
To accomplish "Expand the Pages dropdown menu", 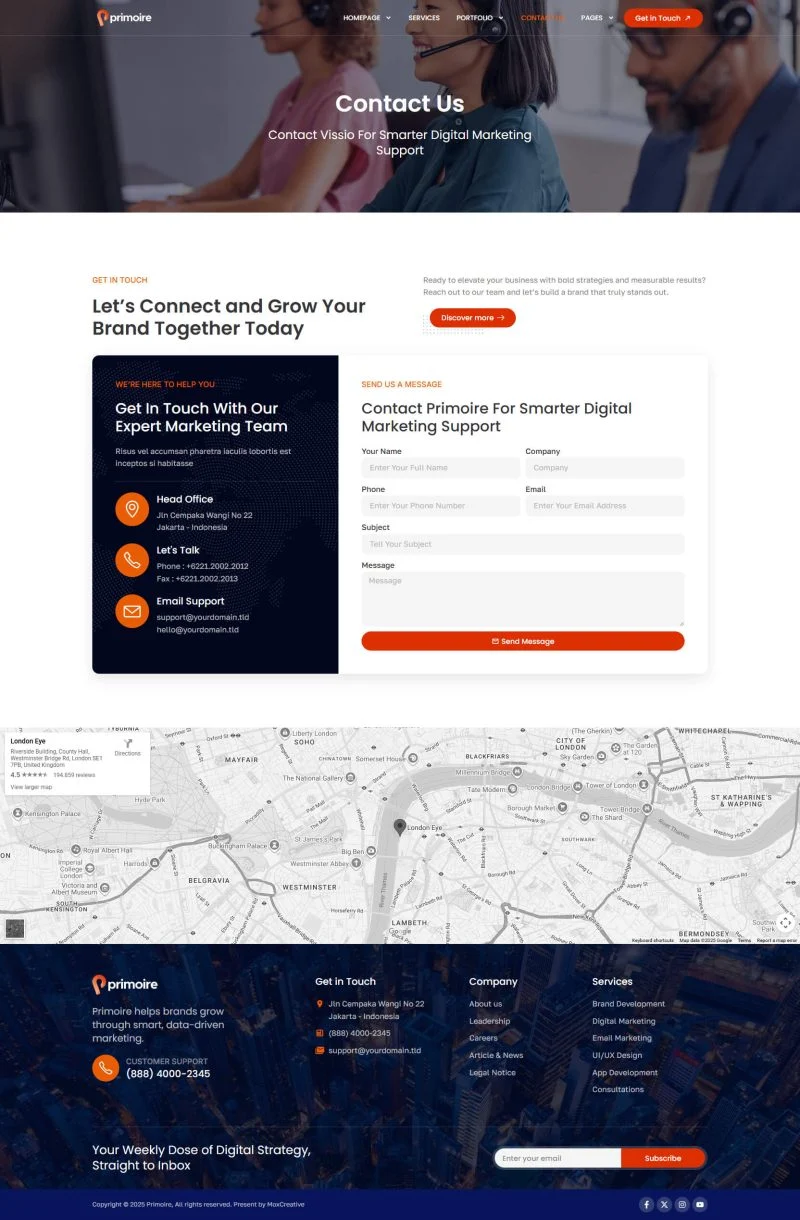I will (596, 18).
